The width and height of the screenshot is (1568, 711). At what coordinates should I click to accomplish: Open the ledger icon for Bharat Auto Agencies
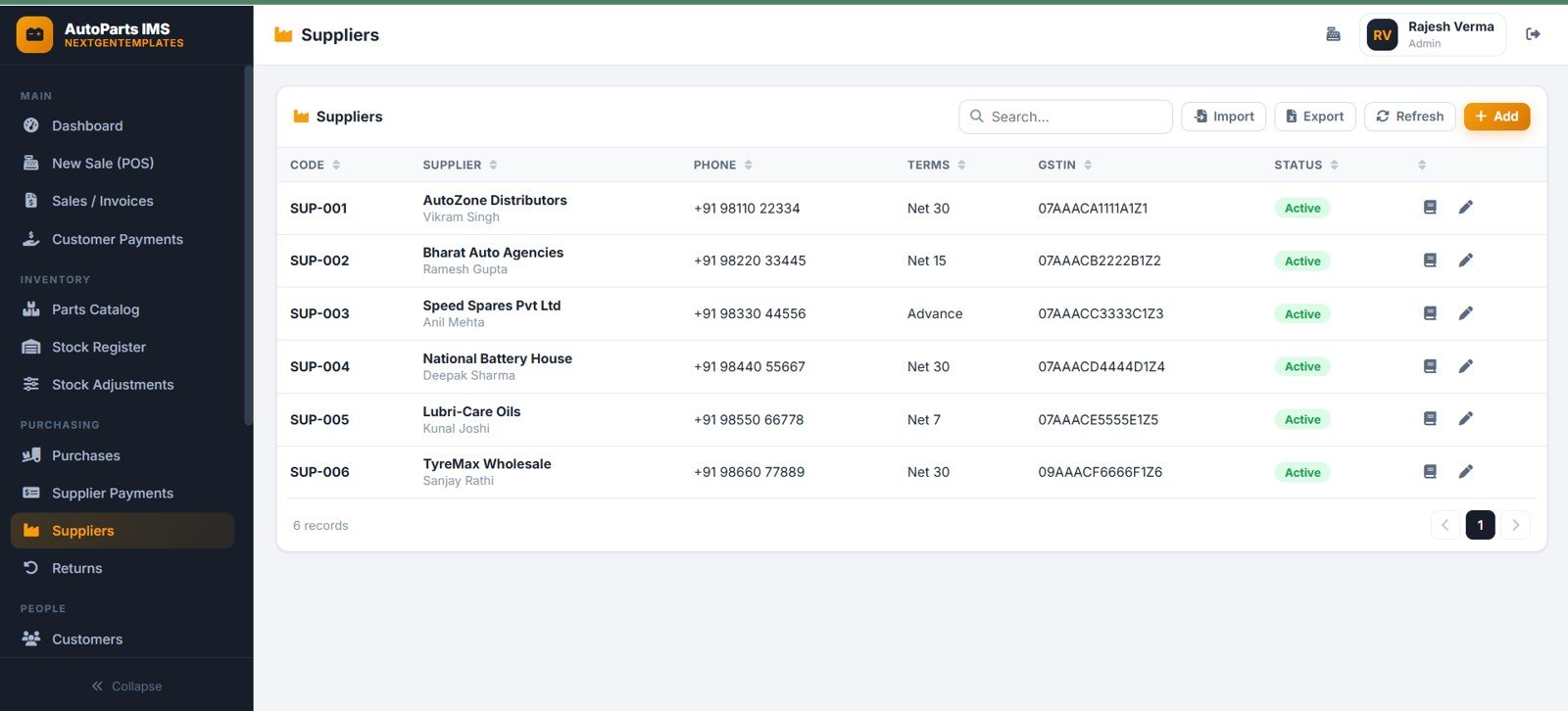point(1430,261)
